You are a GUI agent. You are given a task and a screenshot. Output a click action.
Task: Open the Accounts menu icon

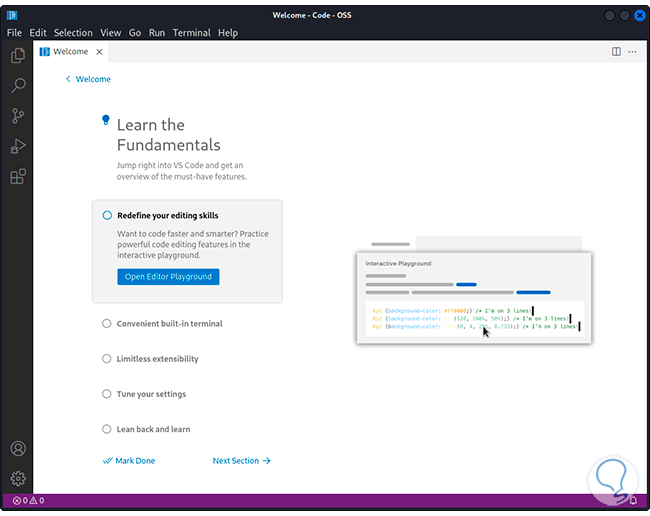coord(18,448)
